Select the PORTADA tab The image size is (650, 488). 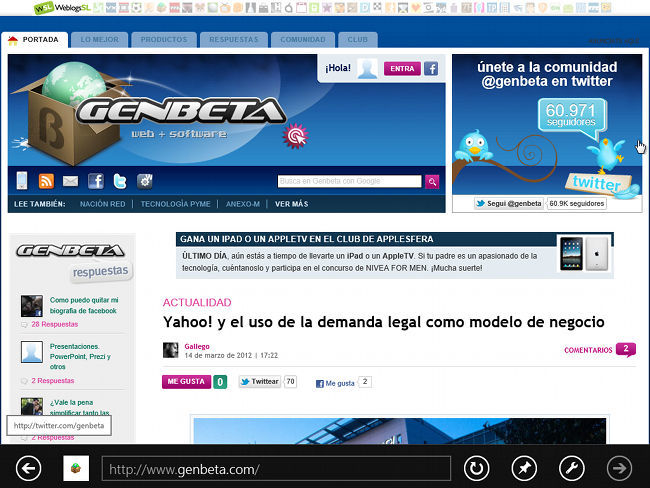pyautogui.click(x=34, y=40)
